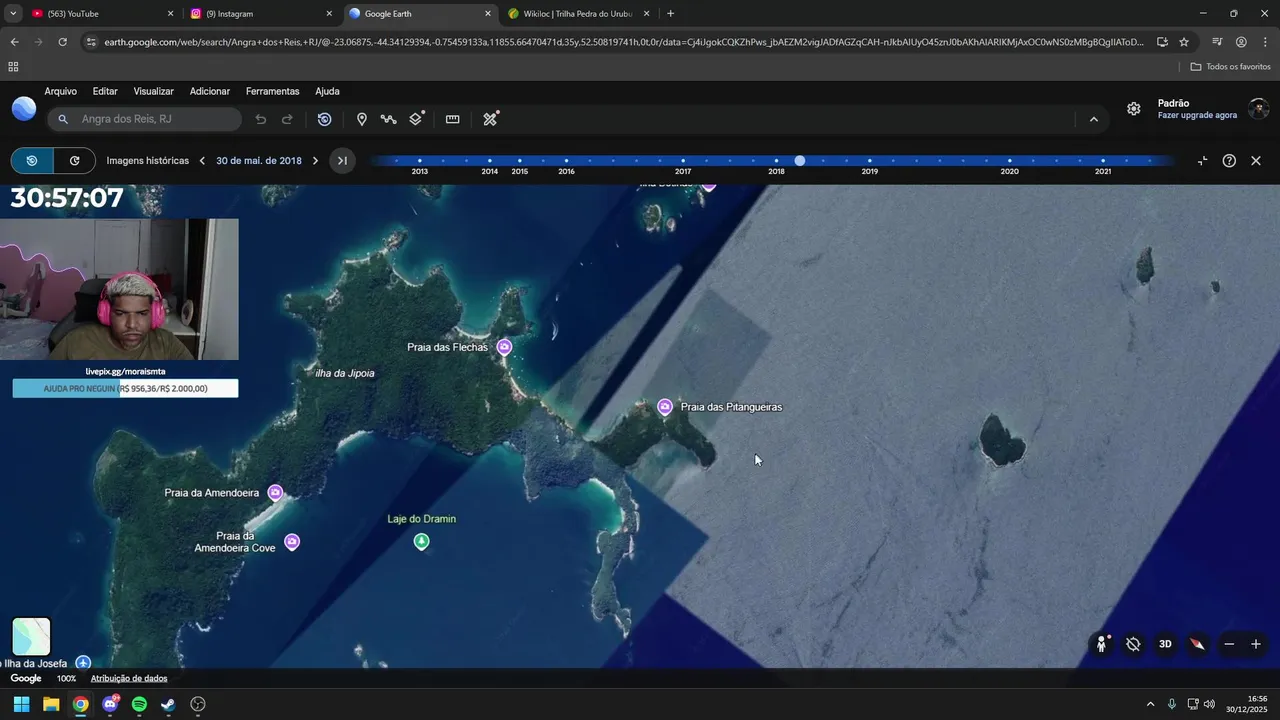Open the Chrome three-dot menu
Viewport: 1280px width, 720px height.
1265,42
